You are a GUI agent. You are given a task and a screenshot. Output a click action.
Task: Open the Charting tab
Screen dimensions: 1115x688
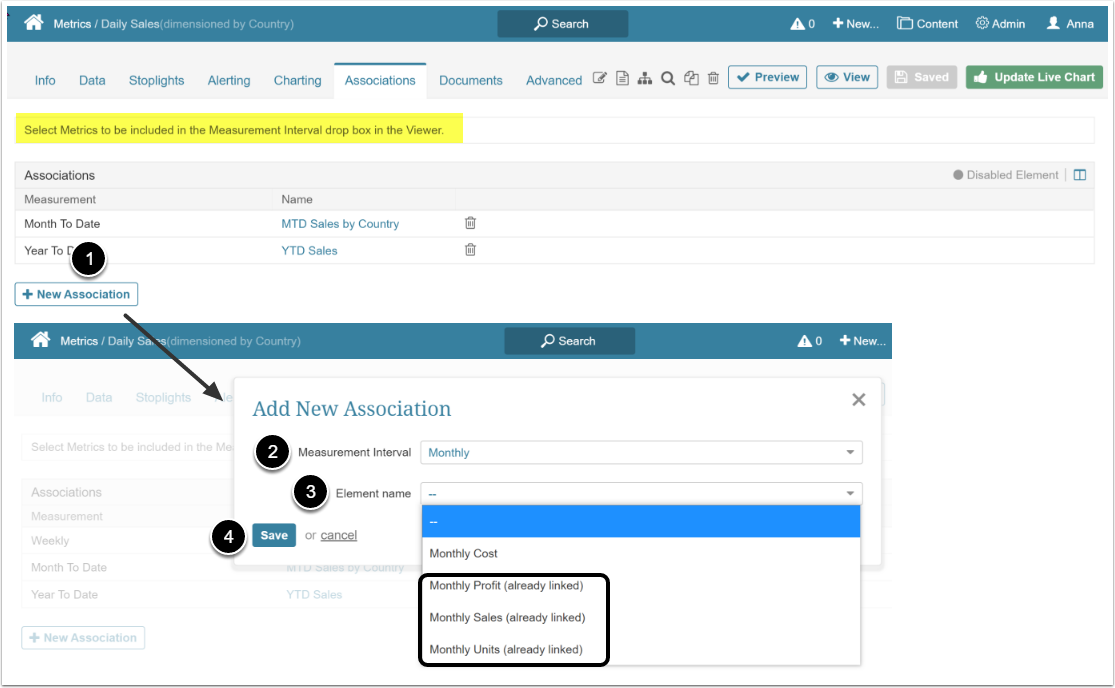coord(297,80)
